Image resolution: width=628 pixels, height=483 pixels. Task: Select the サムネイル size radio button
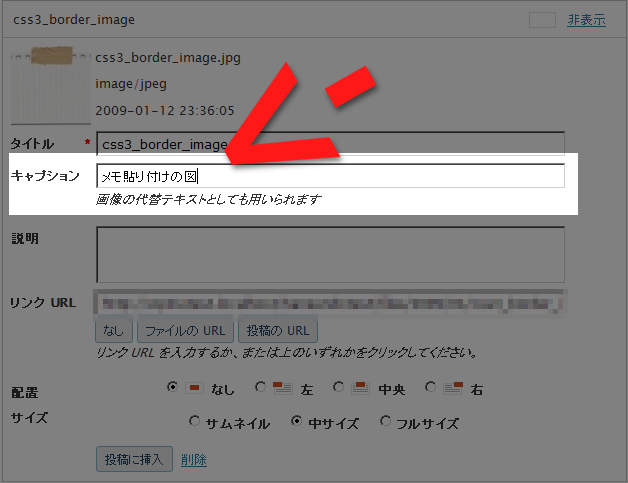[194, 422]
